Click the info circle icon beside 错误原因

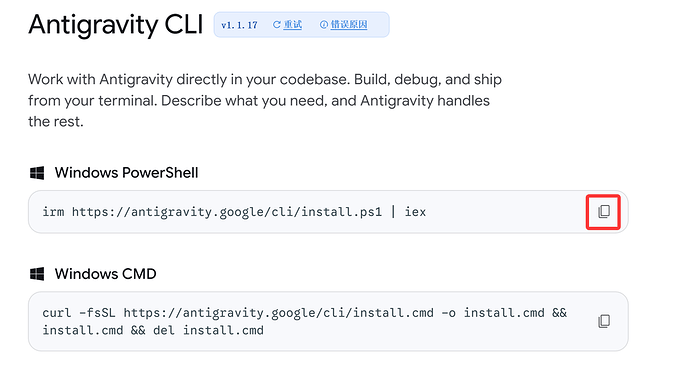(323, 25)
